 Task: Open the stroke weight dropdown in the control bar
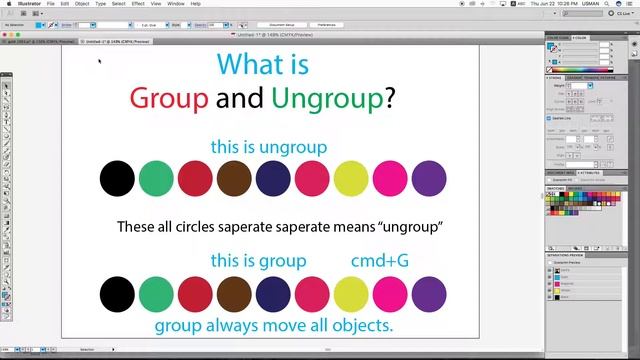click(93, 25)
